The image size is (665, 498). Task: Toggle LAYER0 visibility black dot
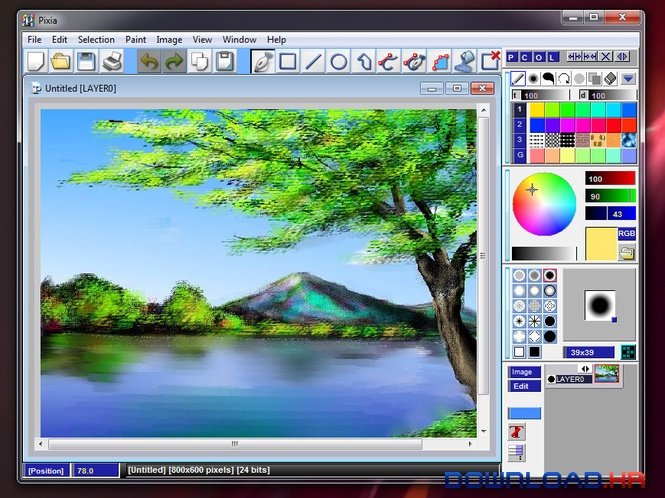(x=551, y=379)
